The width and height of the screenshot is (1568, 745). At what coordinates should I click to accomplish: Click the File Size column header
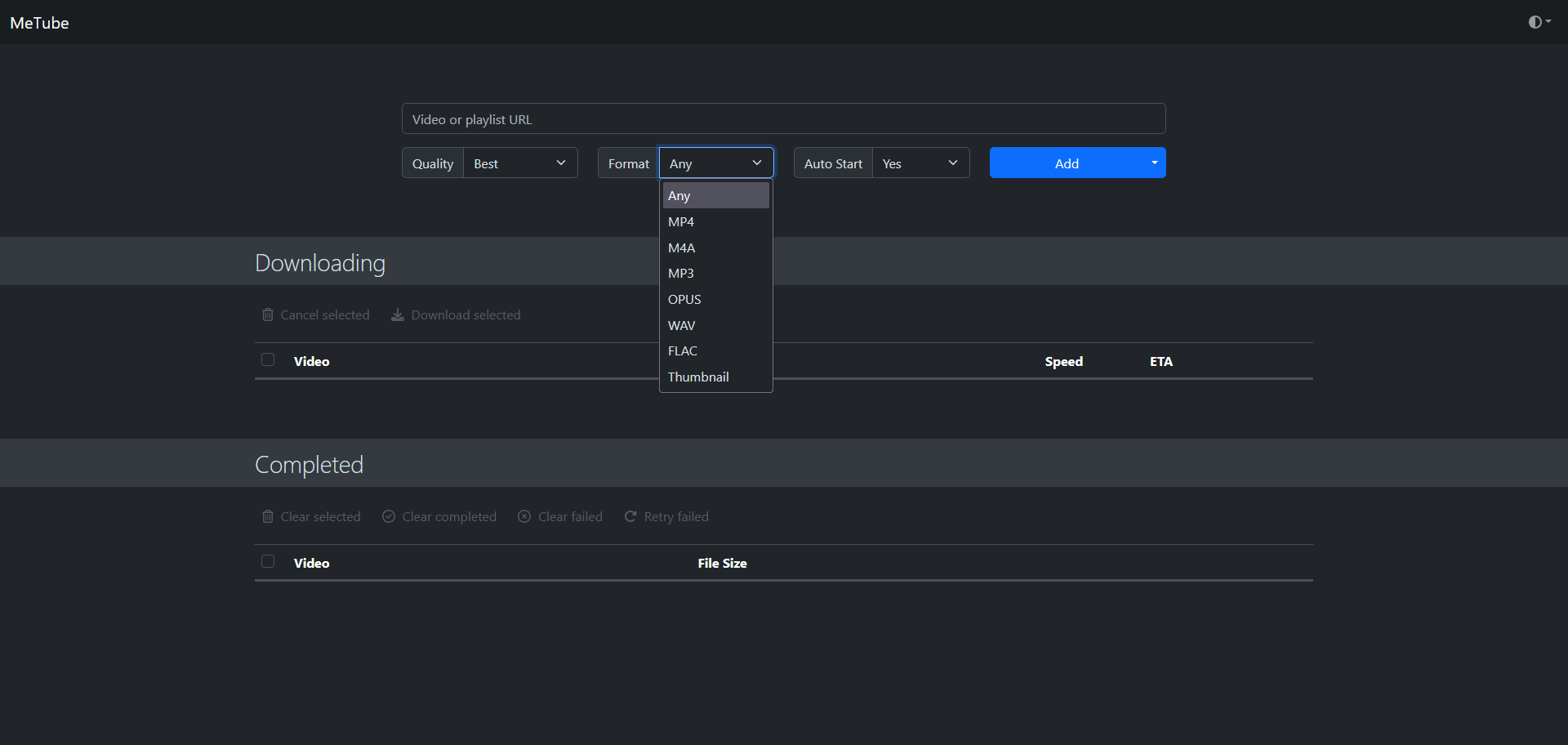[x=722, y=563]
